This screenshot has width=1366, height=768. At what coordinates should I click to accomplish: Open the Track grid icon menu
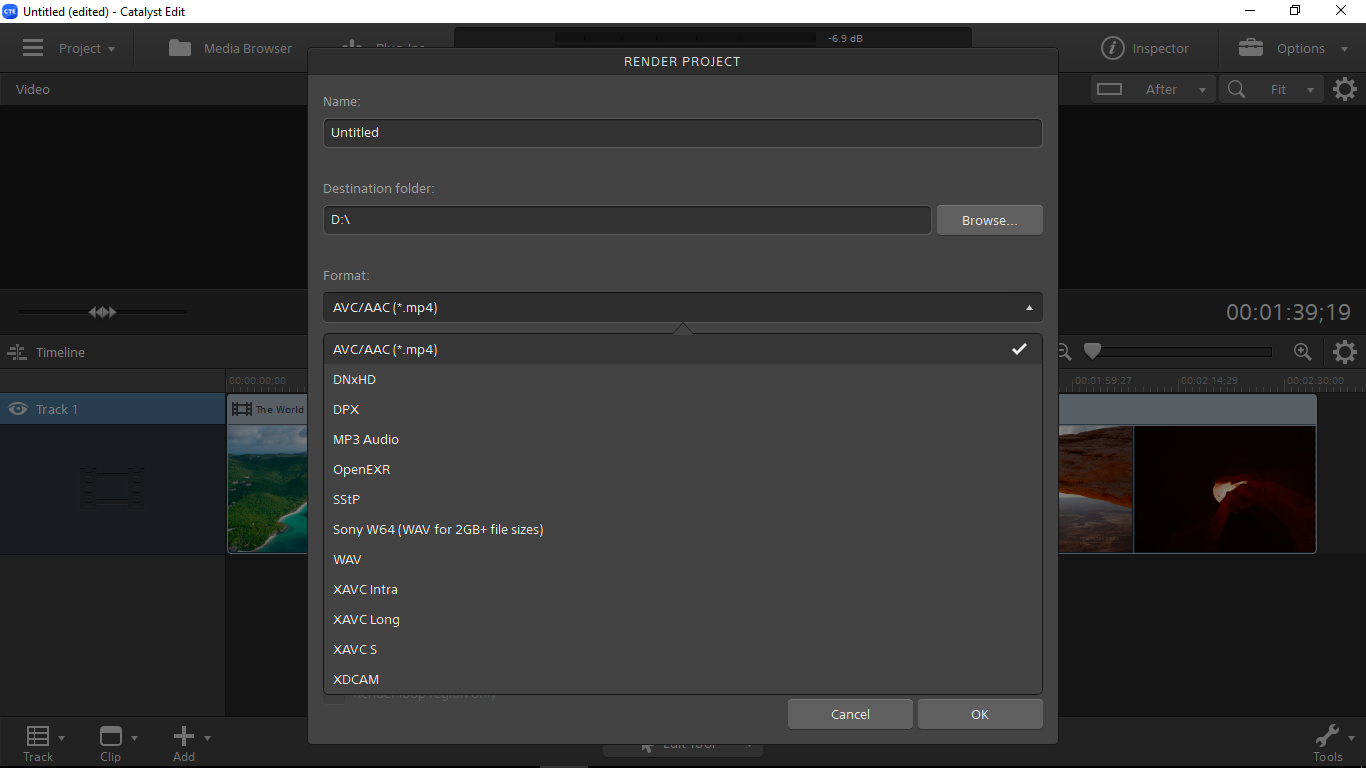click(x=38, y=737)
